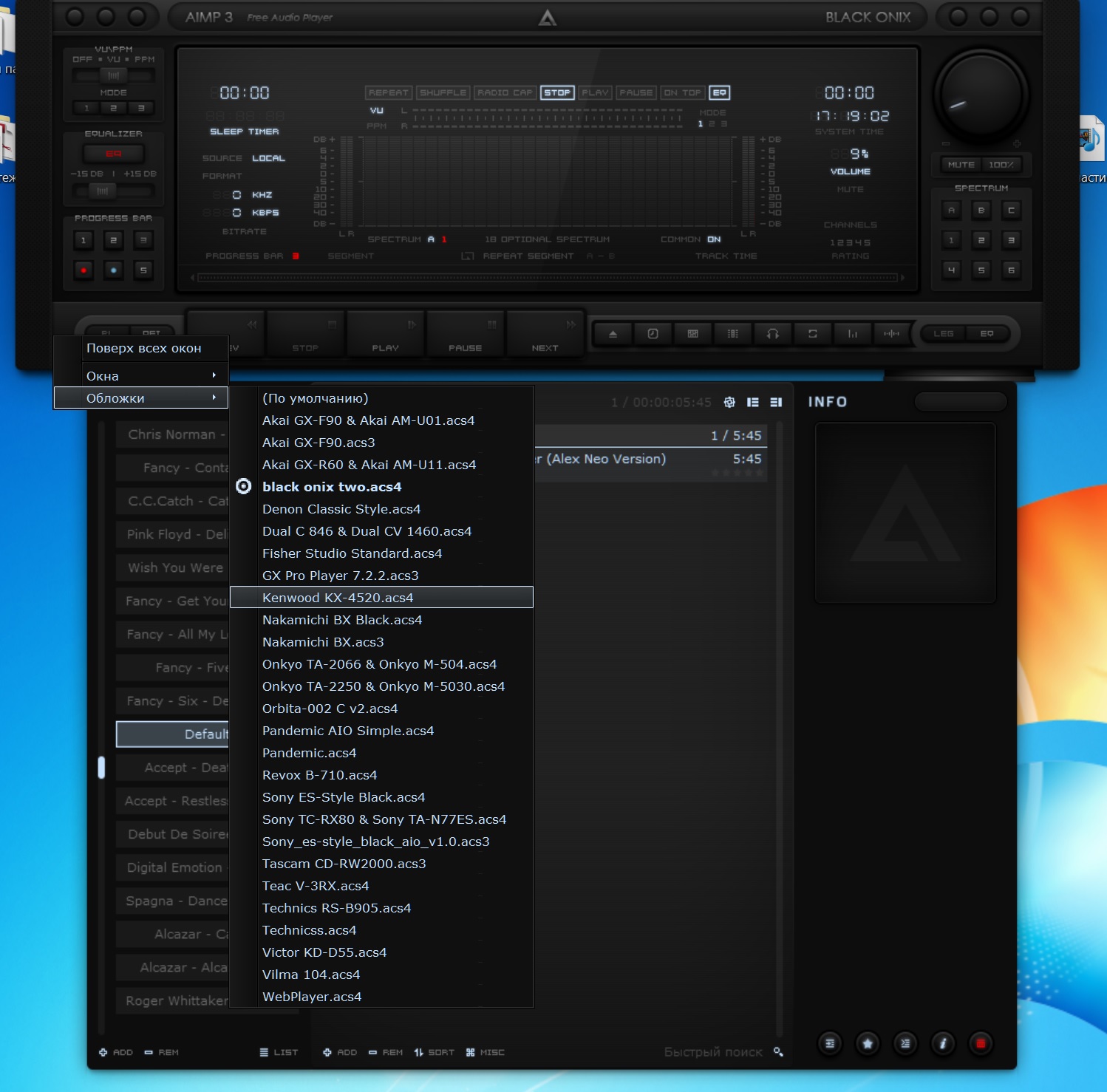Viewport: 1107px width, 1092px height.
Task: Click the STOP playback button
Action: tap(305, 334)
